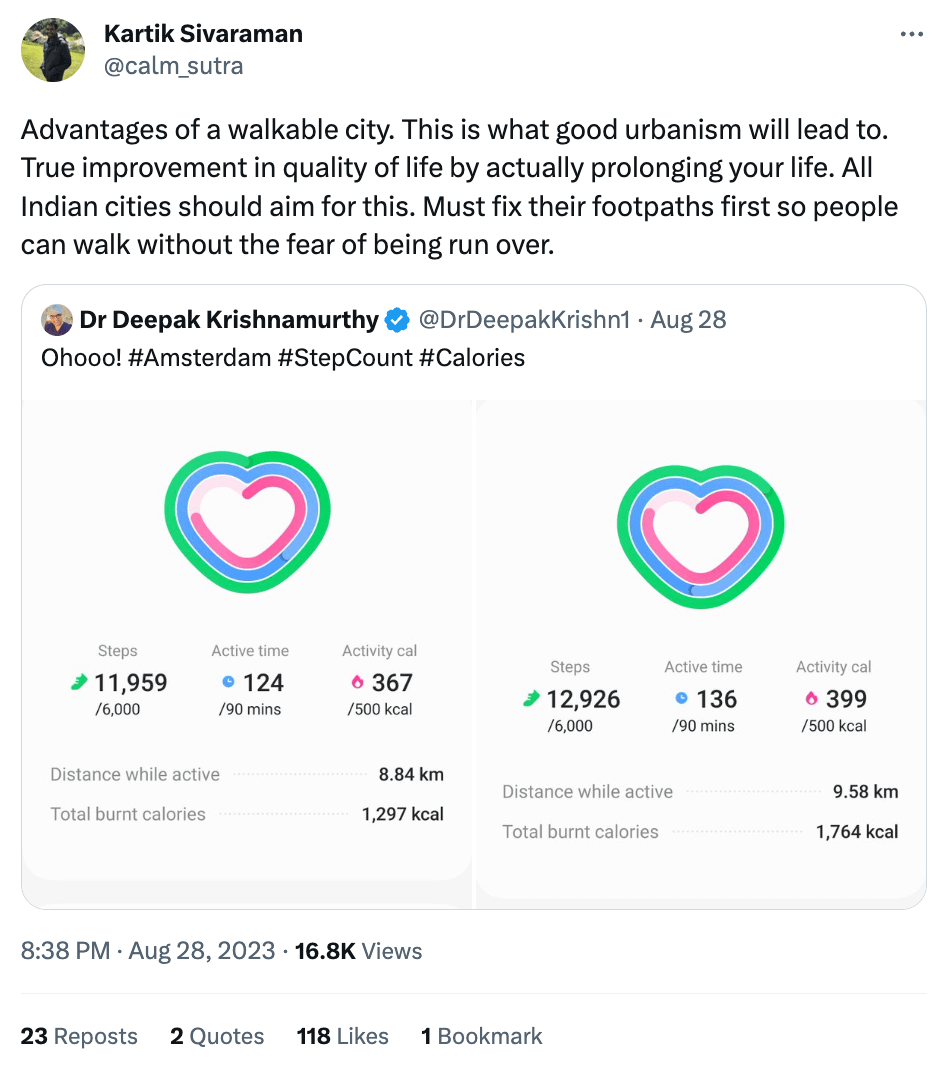View the 118 Likes list
This screenshot has height=1074, width=950.
(x=342, y=1036)
